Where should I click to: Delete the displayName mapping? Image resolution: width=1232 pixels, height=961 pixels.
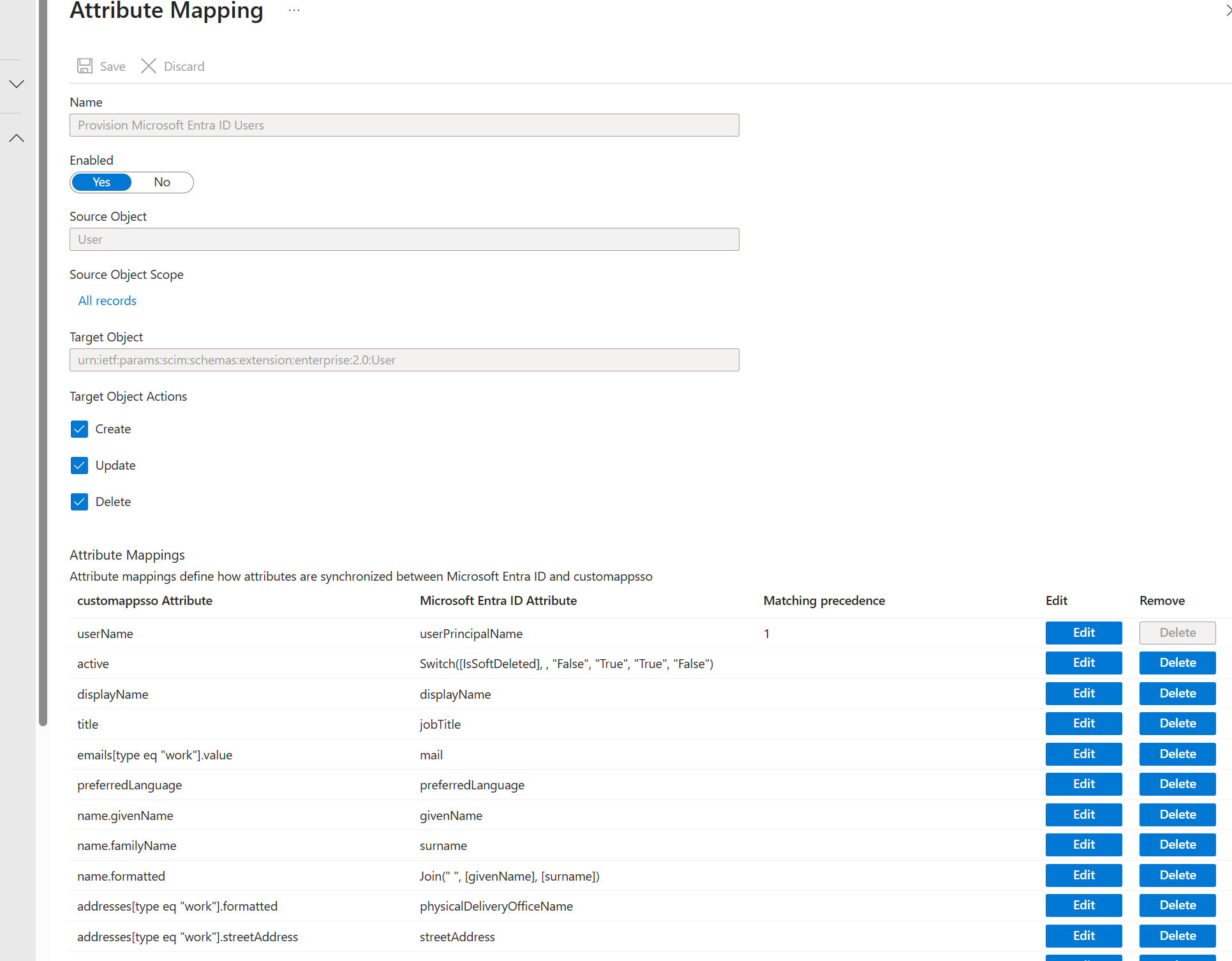[1178, 694]
